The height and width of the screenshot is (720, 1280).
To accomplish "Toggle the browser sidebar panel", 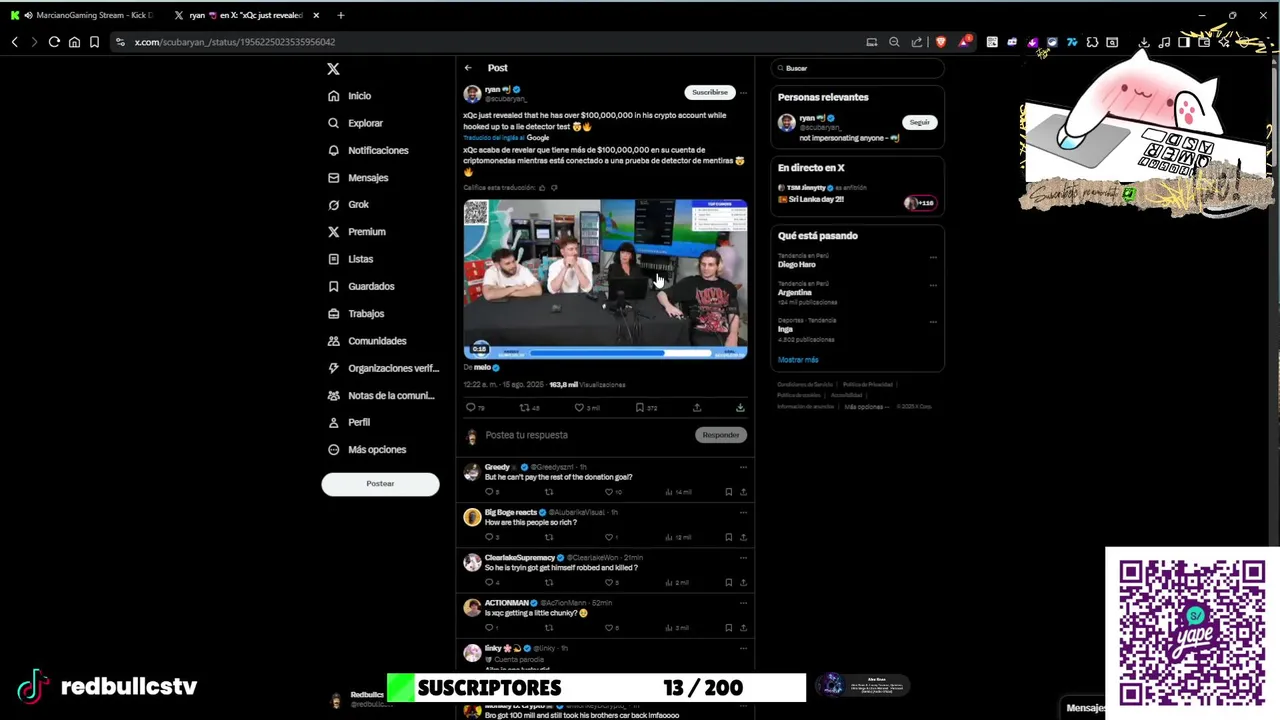I will [x=1184, y=42].
